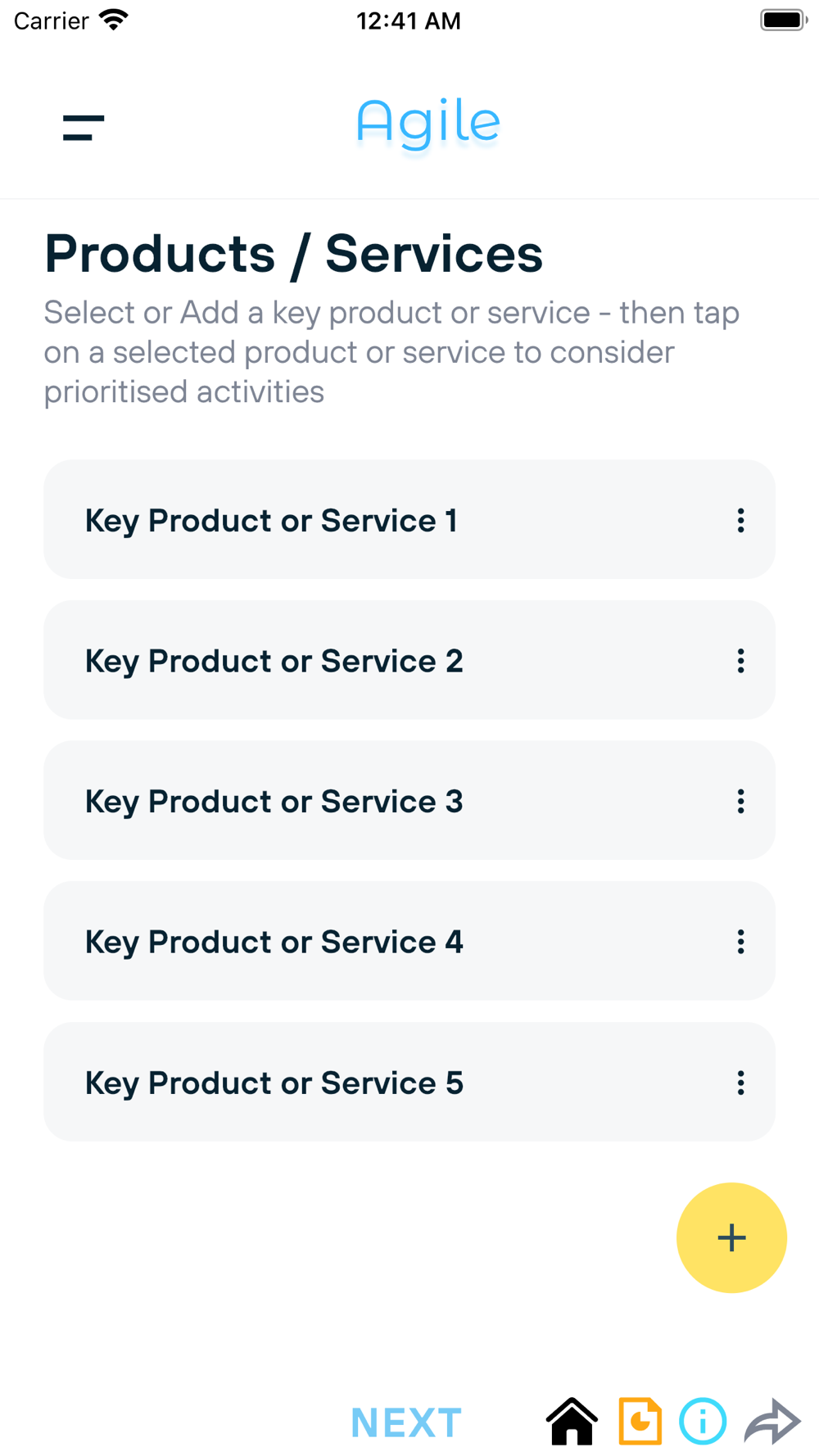
Task: Tap the Wi-Fi status icon
Action: [114, 20]
